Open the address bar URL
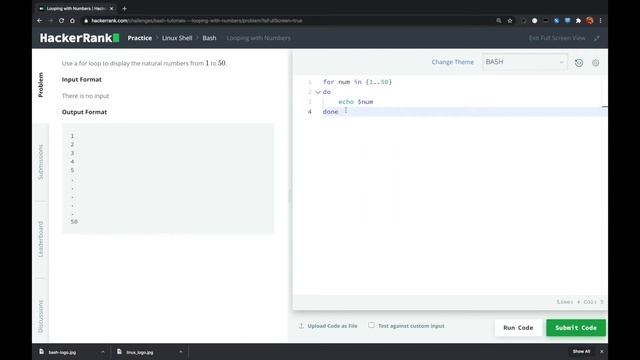This screenshot has width=640, height=360. (x=197, y=20)
